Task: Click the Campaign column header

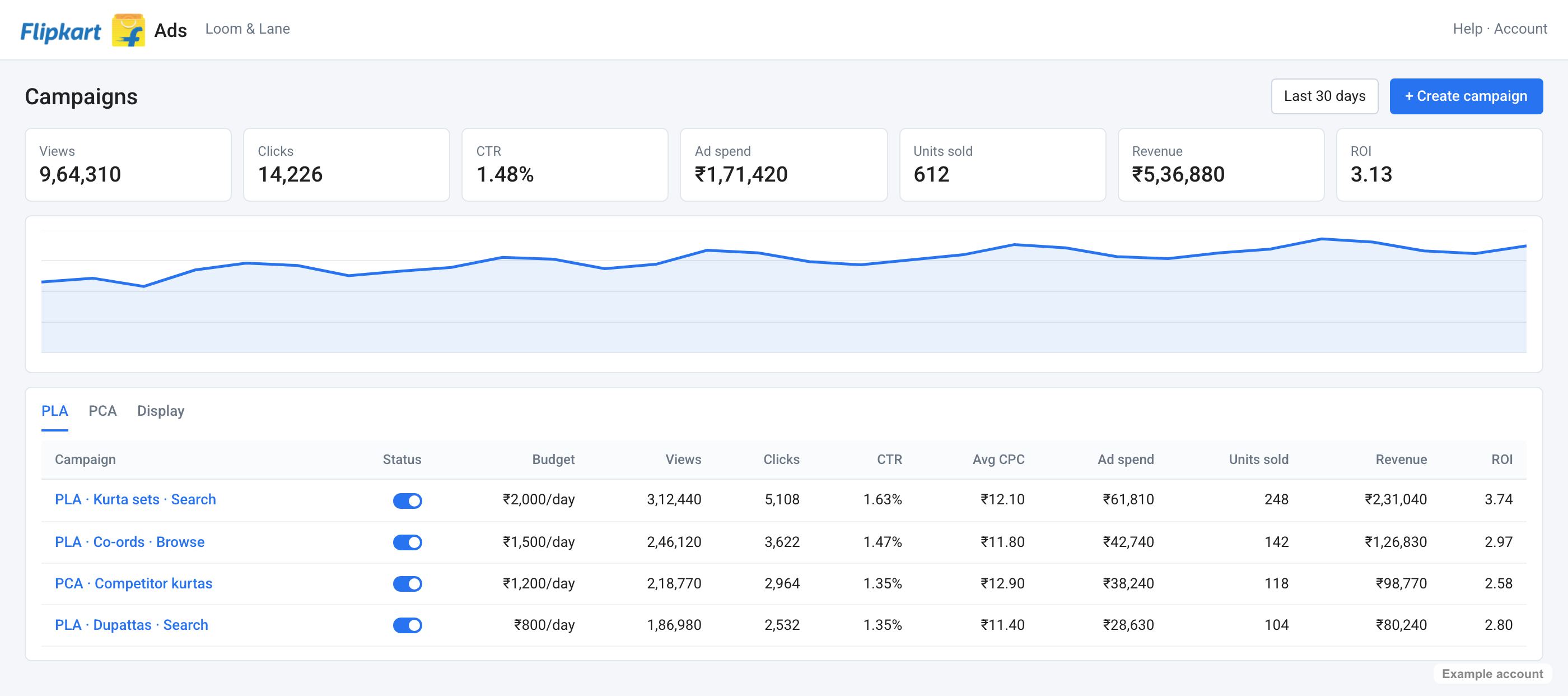Action: [x=85, y=460]
